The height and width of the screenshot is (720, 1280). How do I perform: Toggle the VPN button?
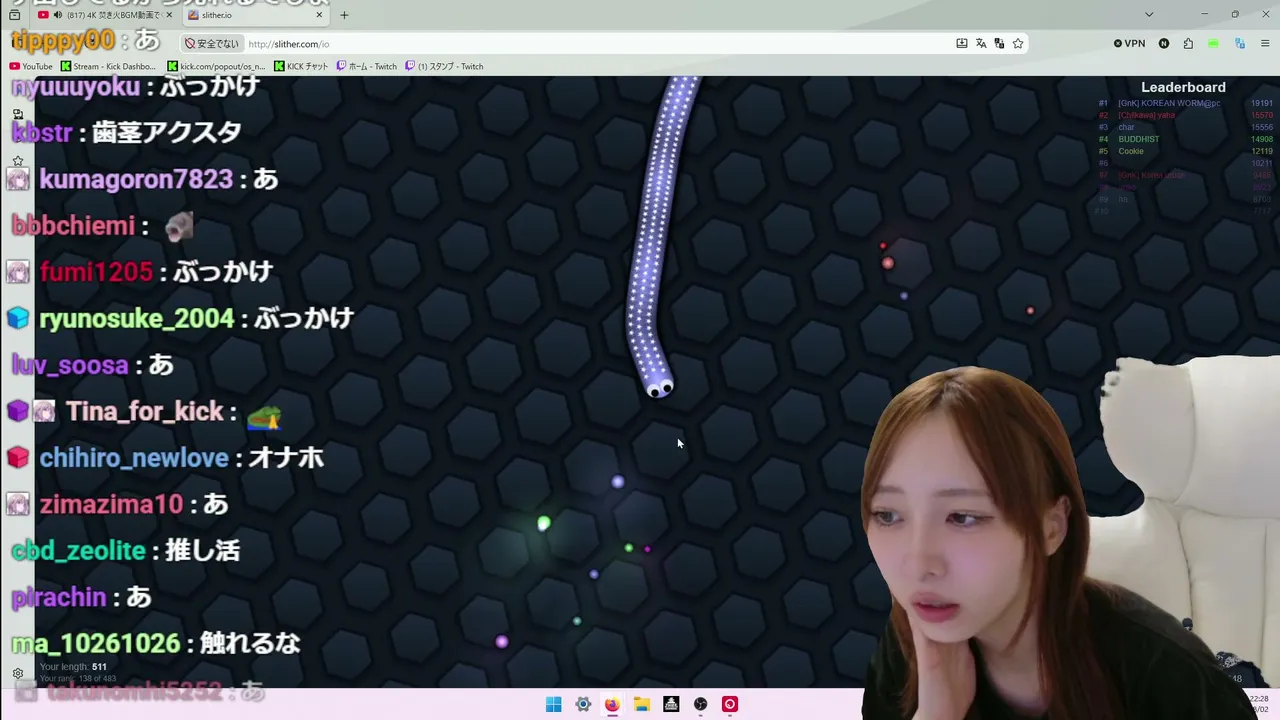[x=1129, y=44]
